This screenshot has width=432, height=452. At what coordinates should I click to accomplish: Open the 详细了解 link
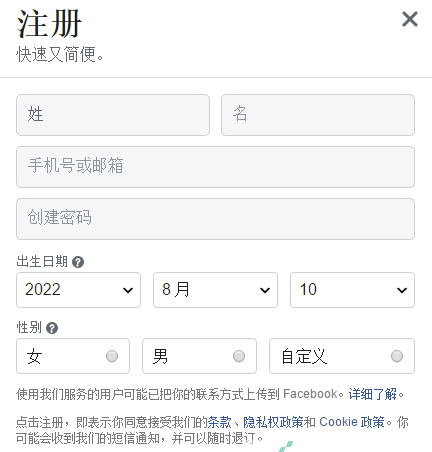373,394
